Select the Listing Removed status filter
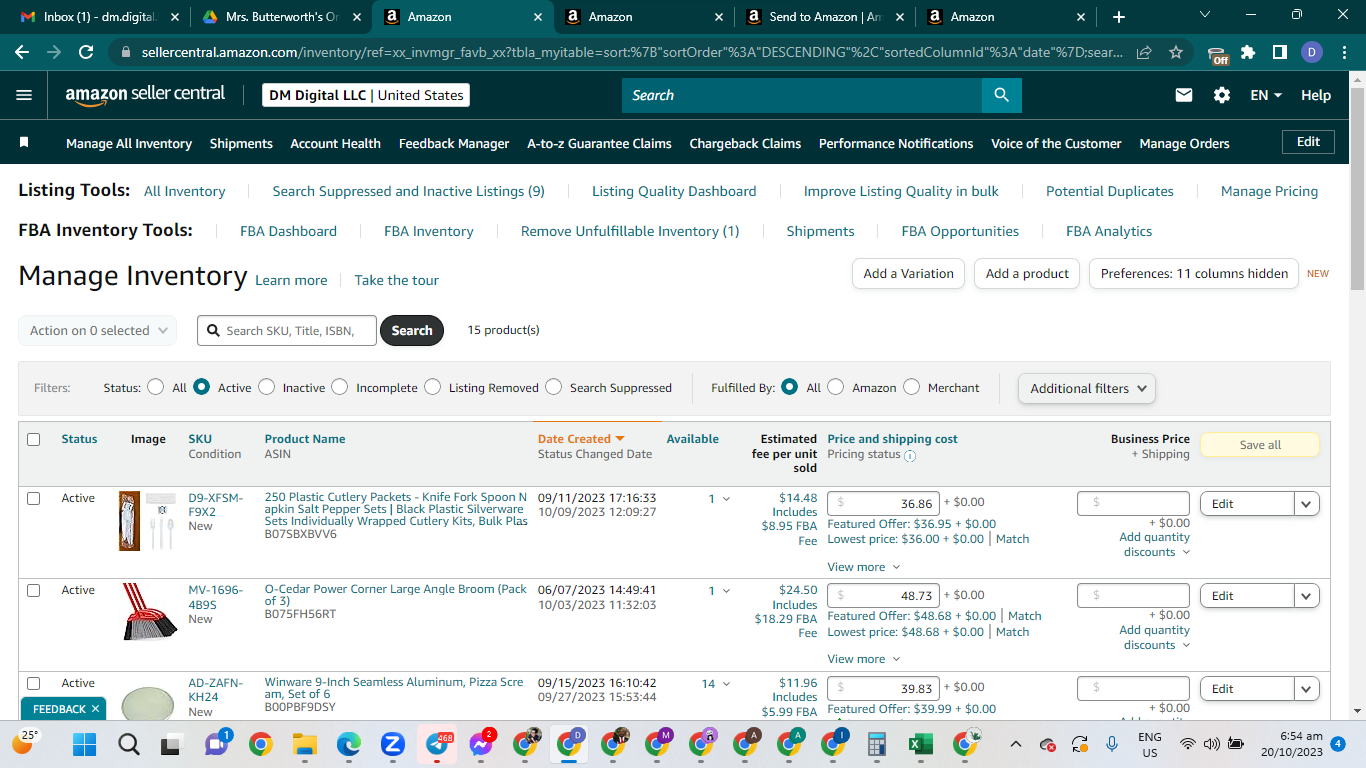Screen dimensions: 1366x768 (x=433, y=387)
